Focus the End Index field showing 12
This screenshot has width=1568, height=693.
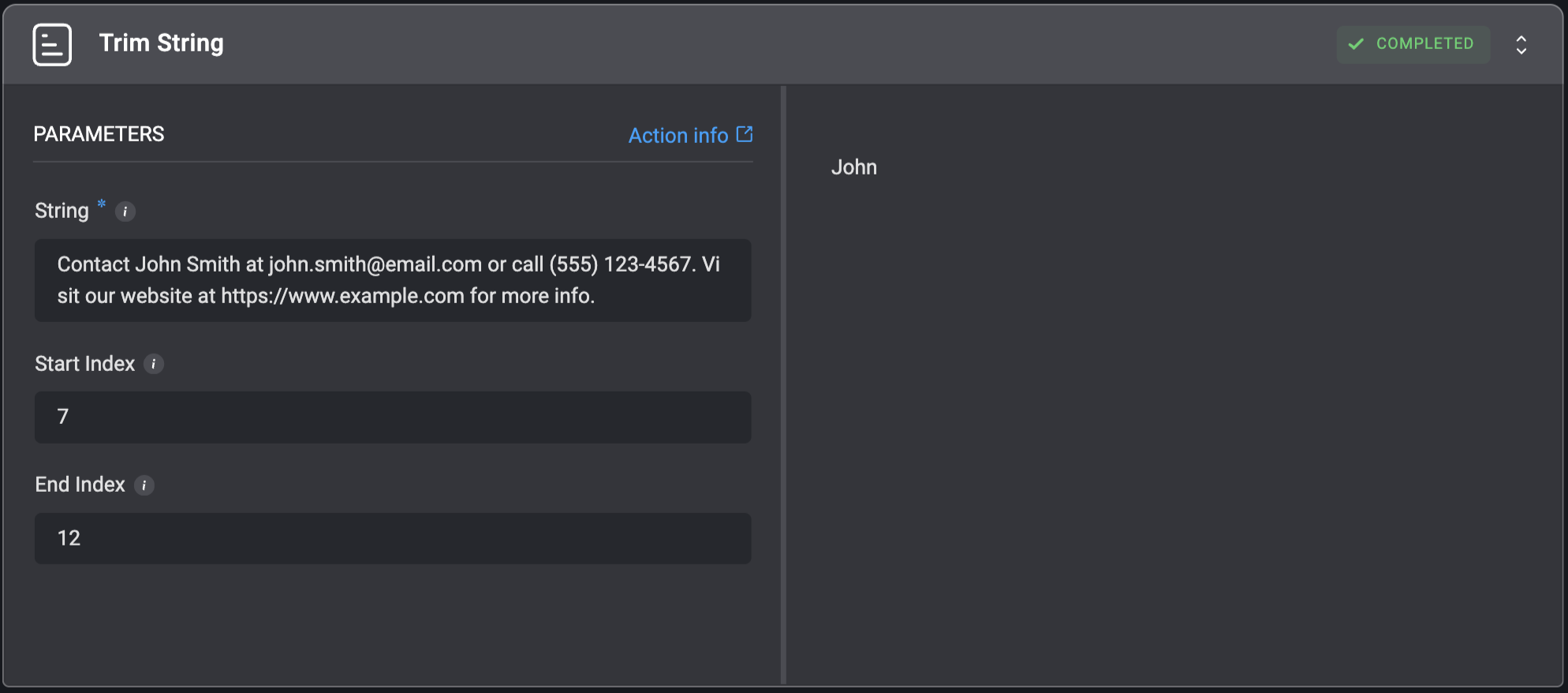point(392,538)
